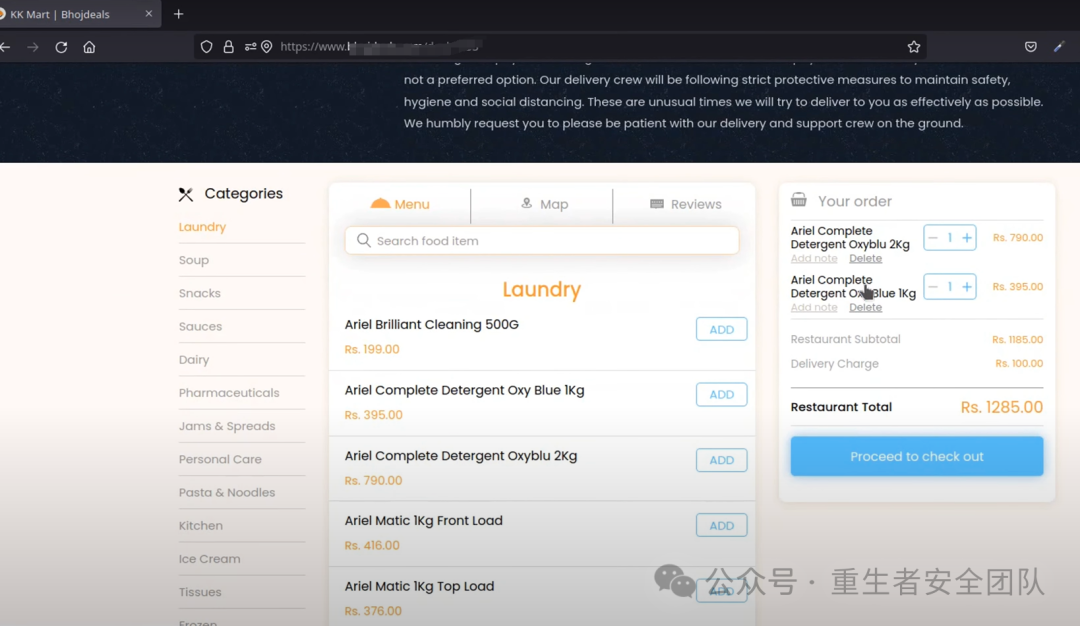Reload the page with the refresh icon

[61, 47]
